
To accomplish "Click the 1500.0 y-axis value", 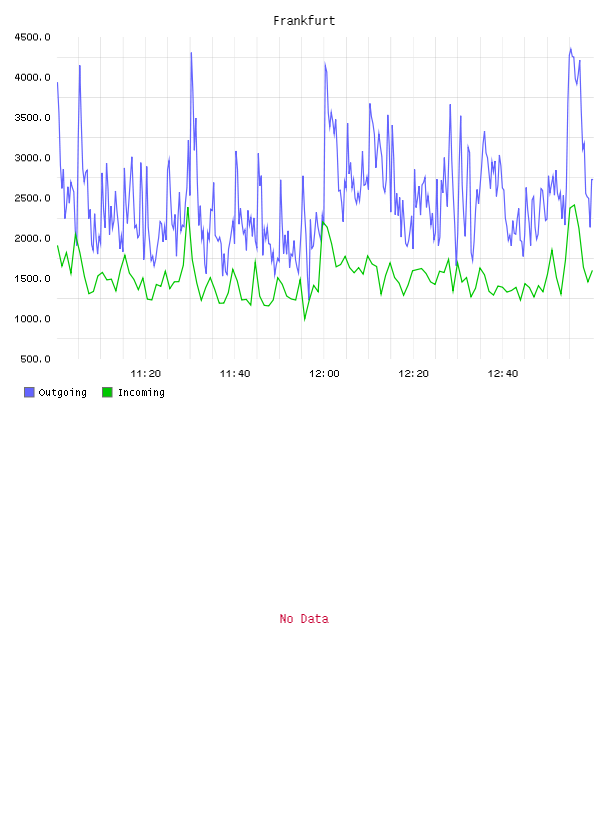I will pyautogui.click(x=32, y=278).
